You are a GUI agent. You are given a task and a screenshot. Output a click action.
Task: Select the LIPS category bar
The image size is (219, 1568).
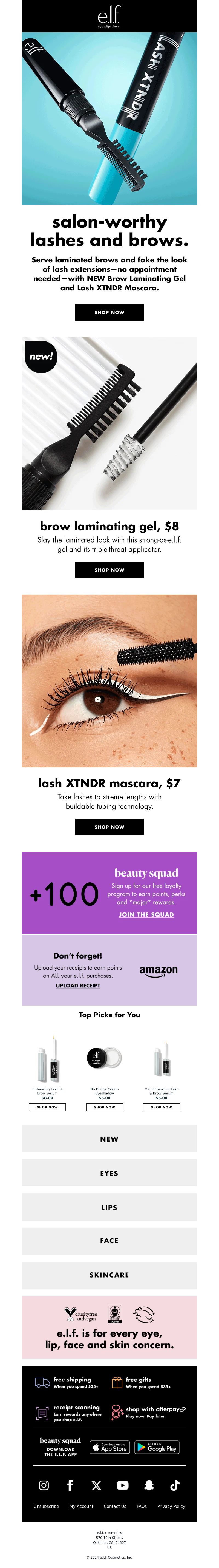[109, 1207]
